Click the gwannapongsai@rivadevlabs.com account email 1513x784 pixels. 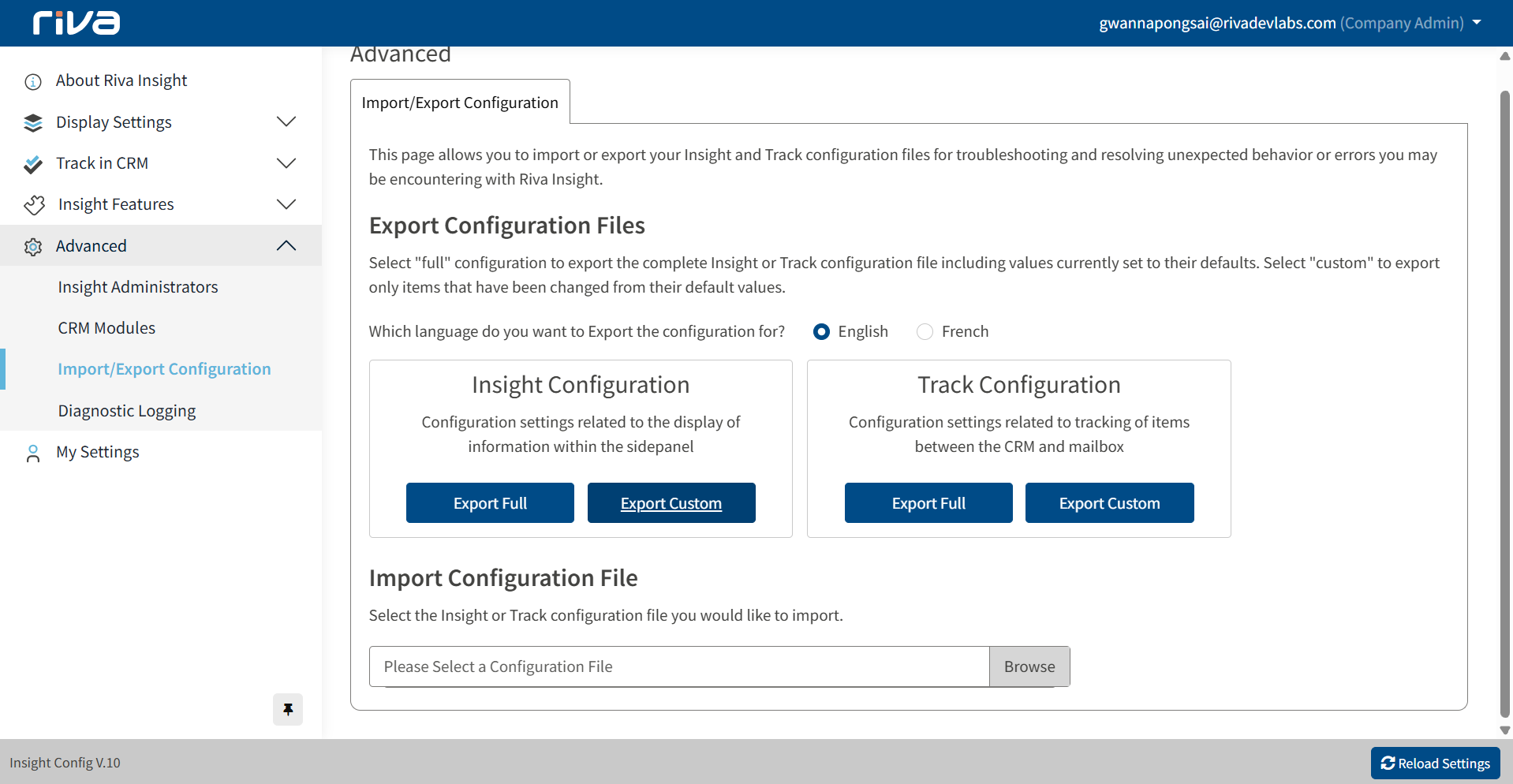coord(1217,23)
